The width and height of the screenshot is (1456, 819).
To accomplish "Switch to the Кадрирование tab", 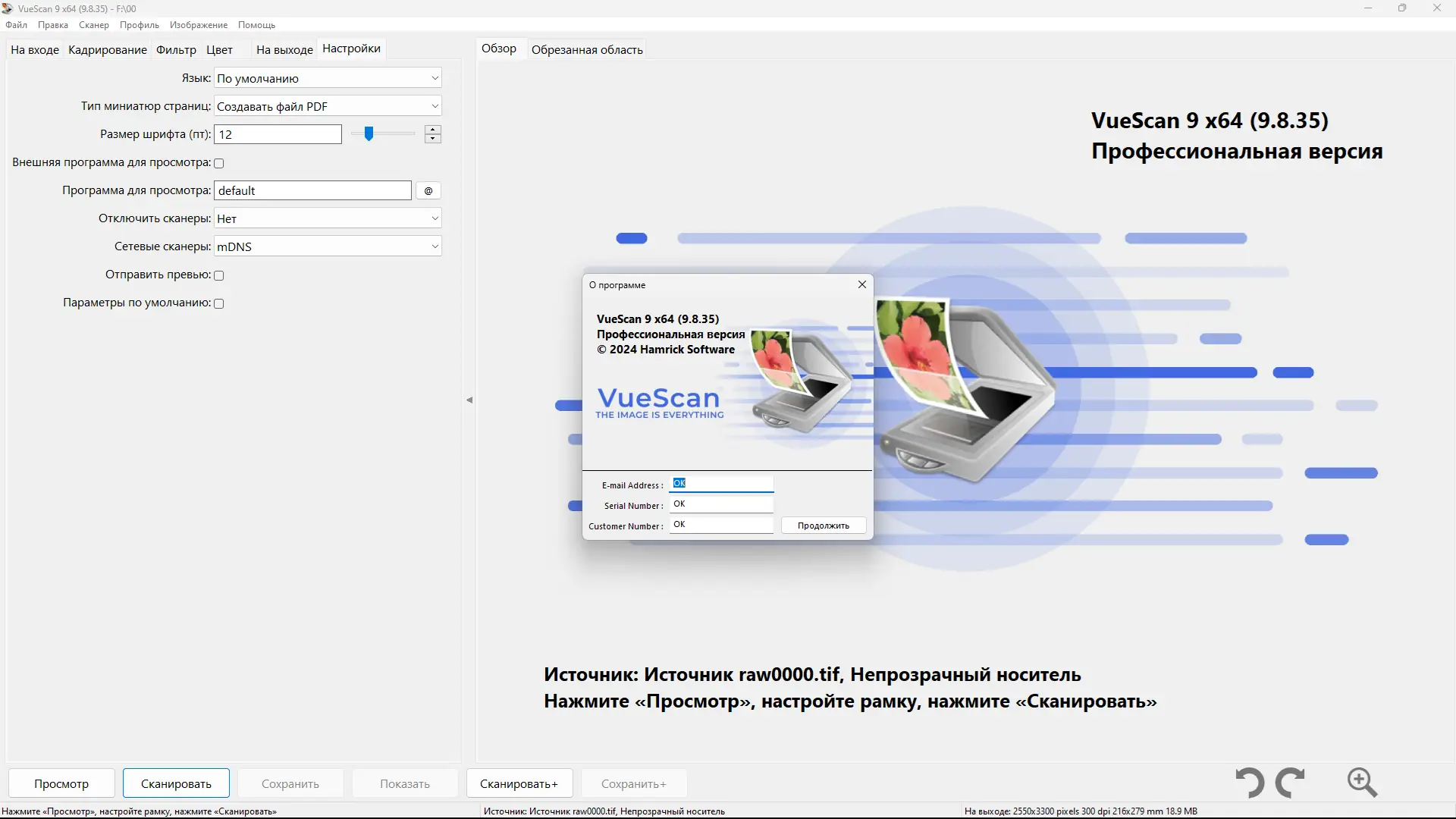I will coord(108,50).
